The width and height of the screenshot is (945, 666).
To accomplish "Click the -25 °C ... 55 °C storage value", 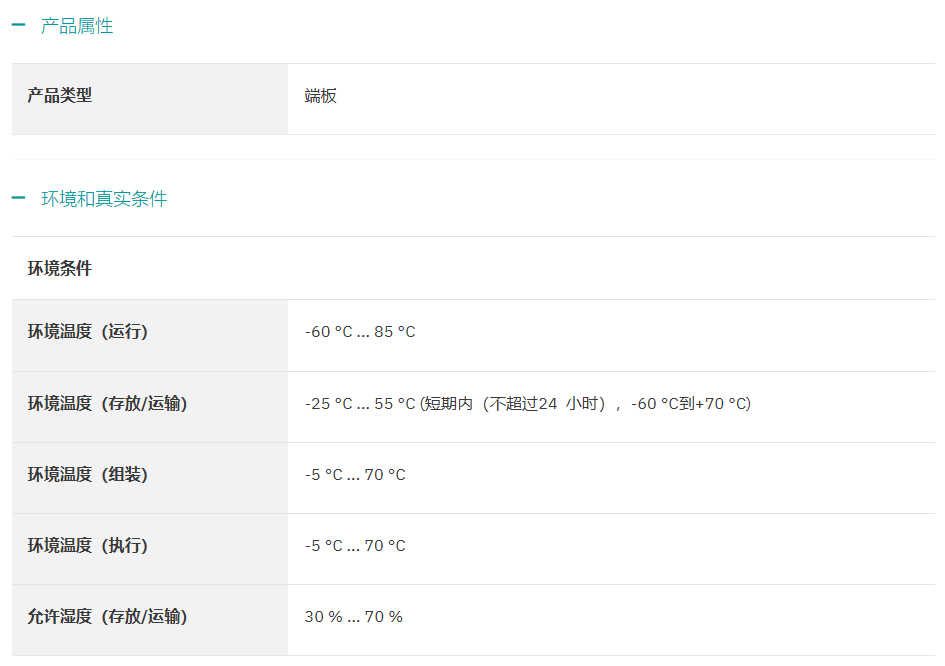I will click(x=360, y=404).
